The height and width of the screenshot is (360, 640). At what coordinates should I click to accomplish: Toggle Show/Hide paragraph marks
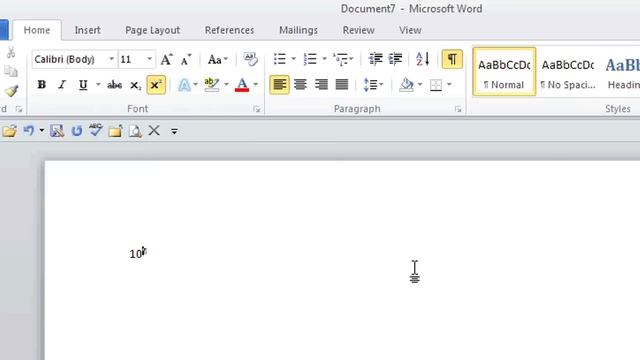(452, 60)
